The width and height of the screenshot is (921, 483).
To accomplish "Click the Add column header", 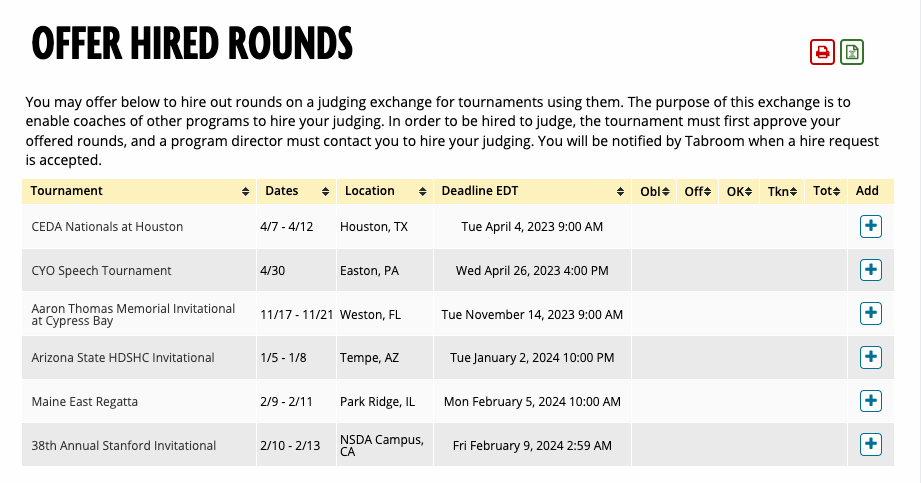I will click(x=868, y=191).
